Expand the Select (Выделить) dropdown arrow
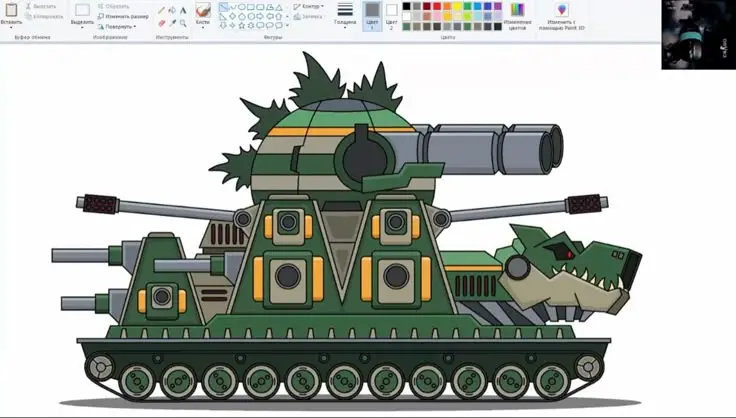This screenshot has height=418, width=736. coord(82,27)
